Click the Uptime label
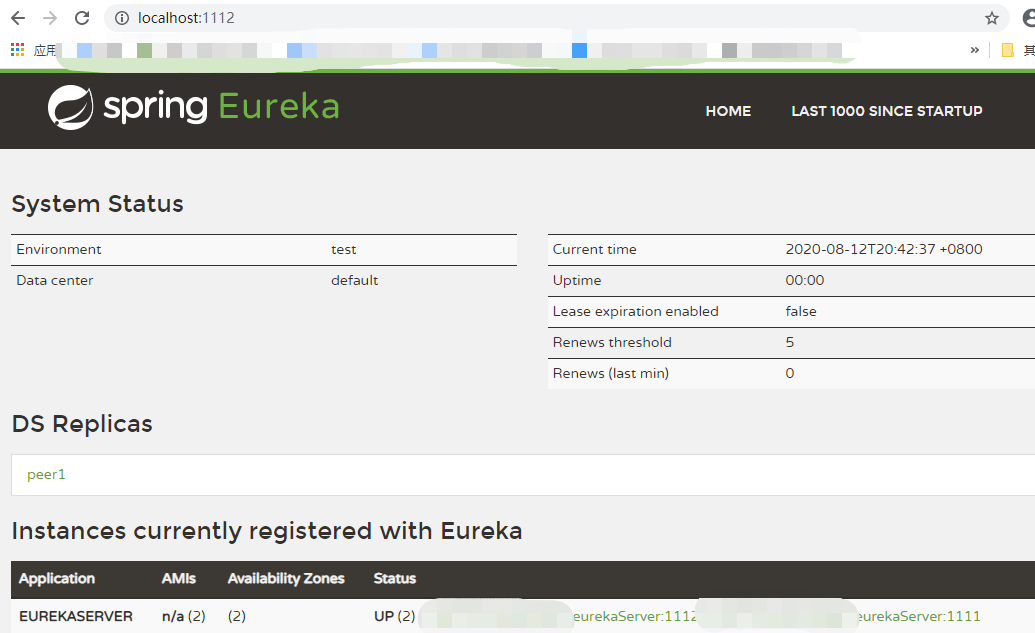Screen dimensions: 1035x633 (577, 281)
